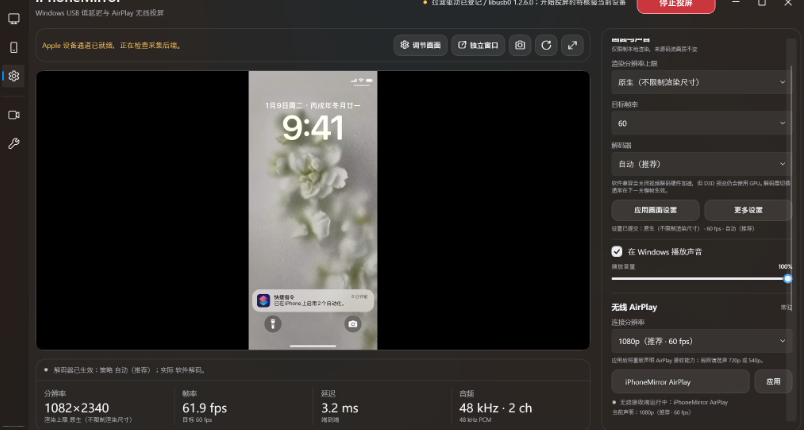Open the decoder 自动（推荐）dropdown
Viewport: 804px width, 430px height.
701,164
